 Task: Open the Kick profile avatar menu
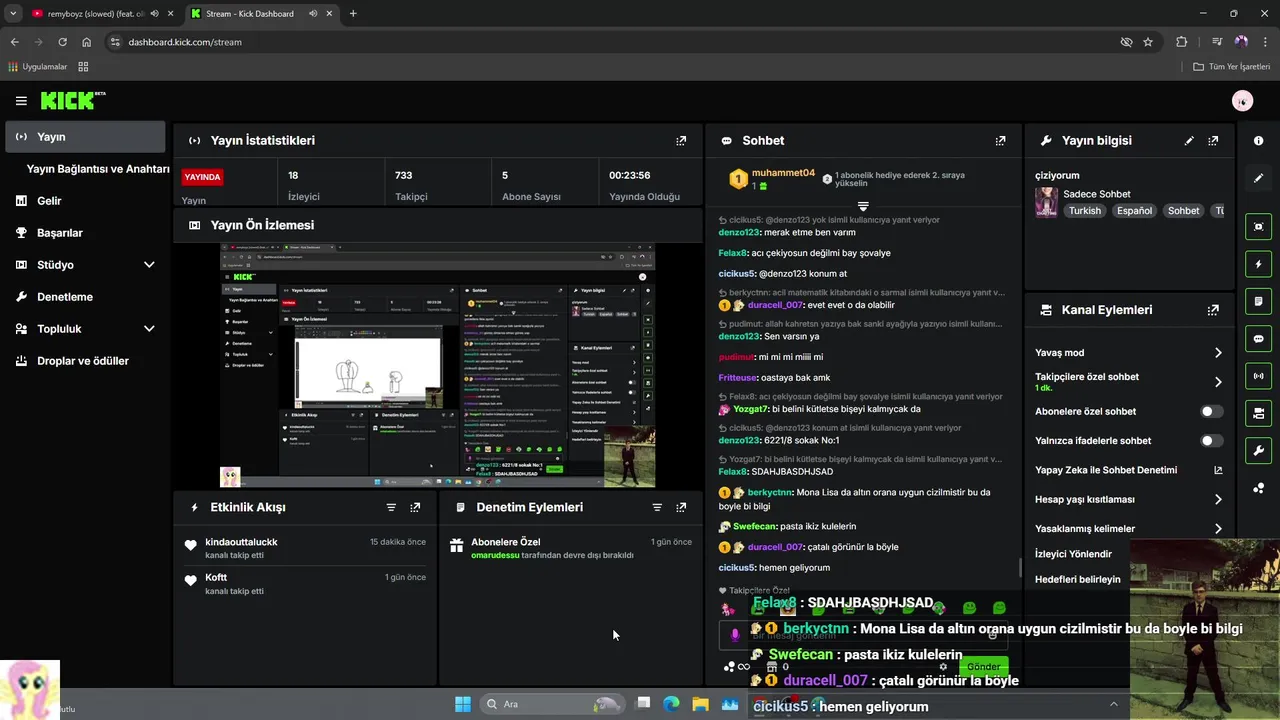click(x=1242, y=100)
